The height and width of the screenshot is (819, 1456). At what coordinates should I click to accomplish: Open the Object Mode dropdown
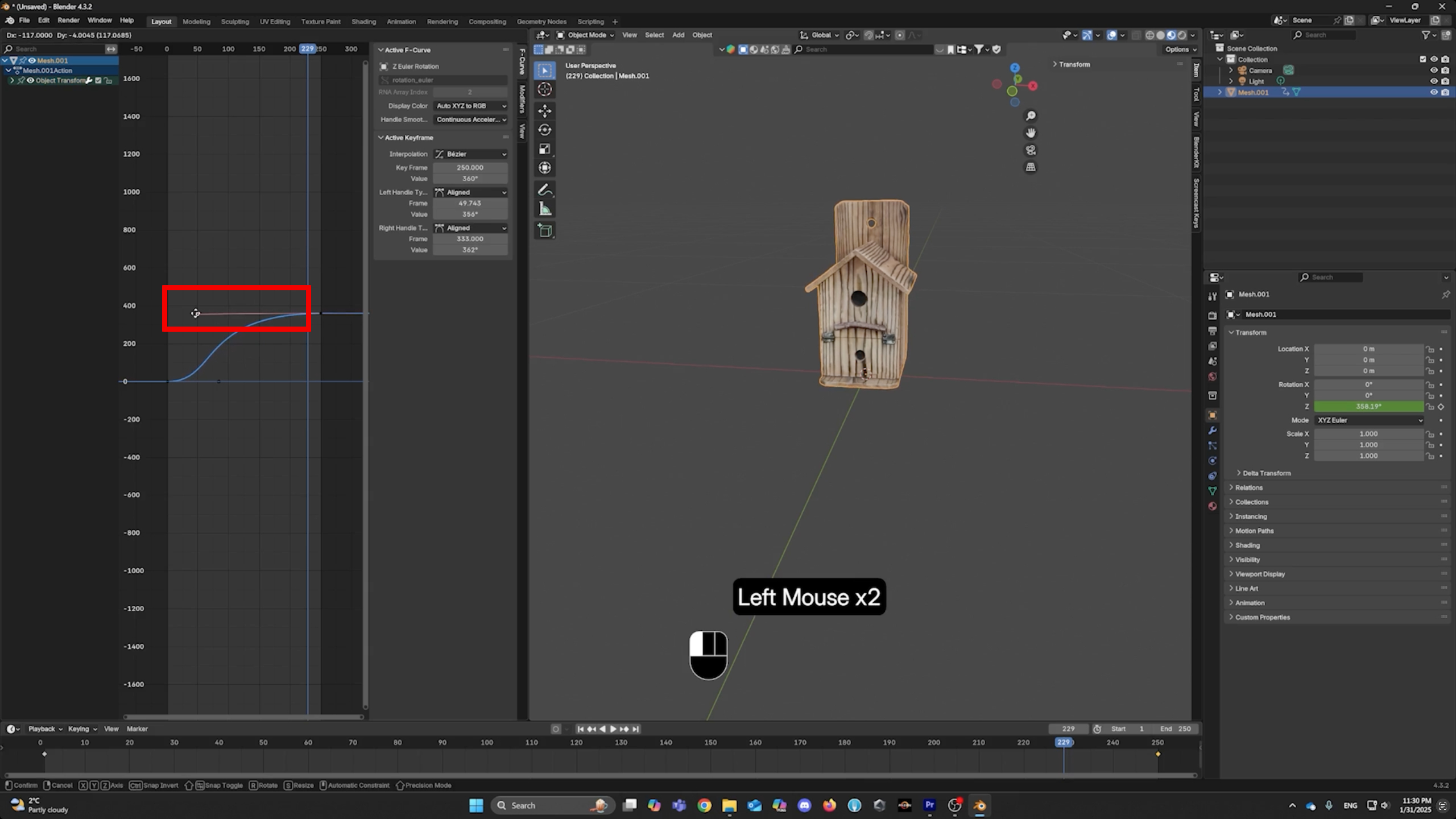point(586,35)
